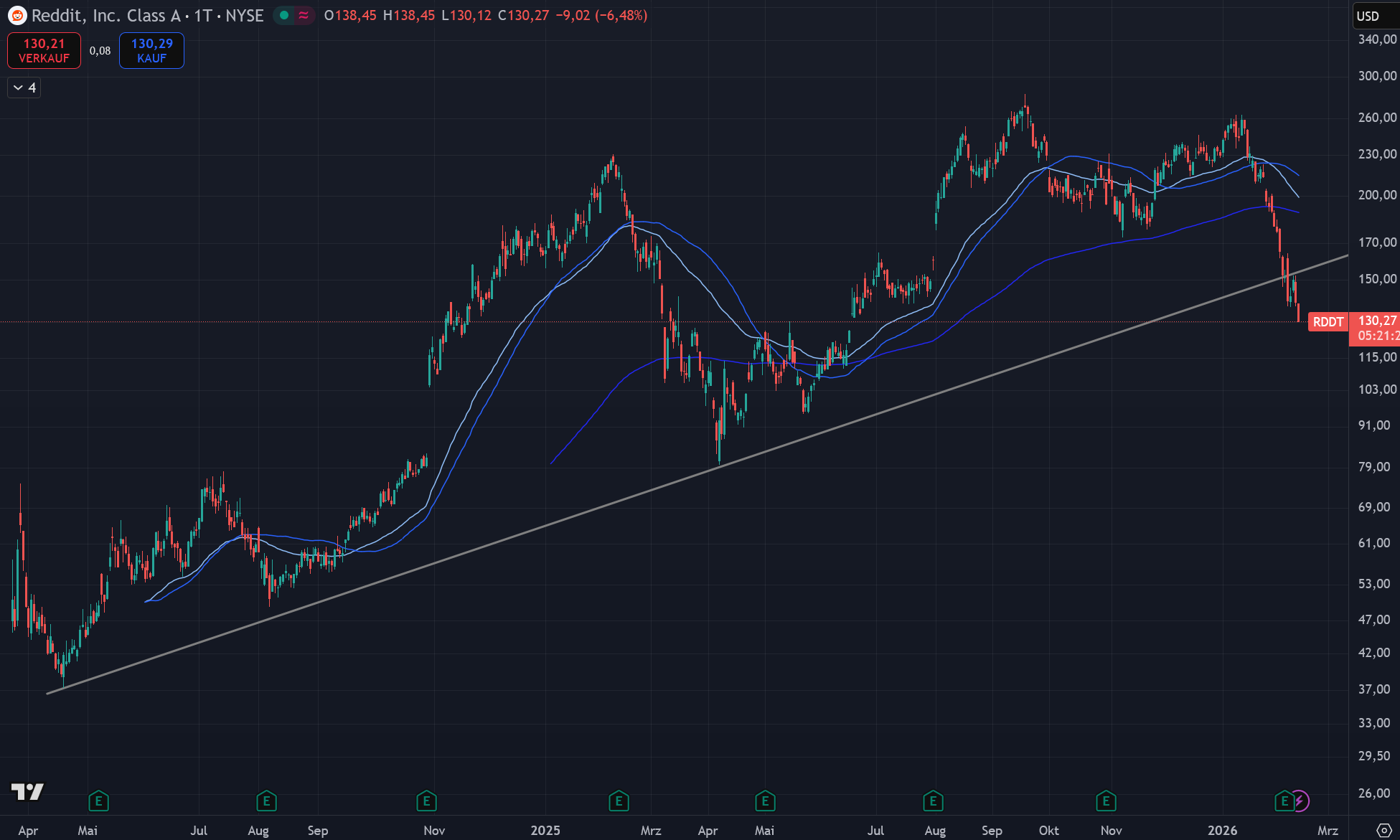Screen dimensions: 1400x840
Task: Open the TradingView logo in the corner
Action: coord(27,791)
